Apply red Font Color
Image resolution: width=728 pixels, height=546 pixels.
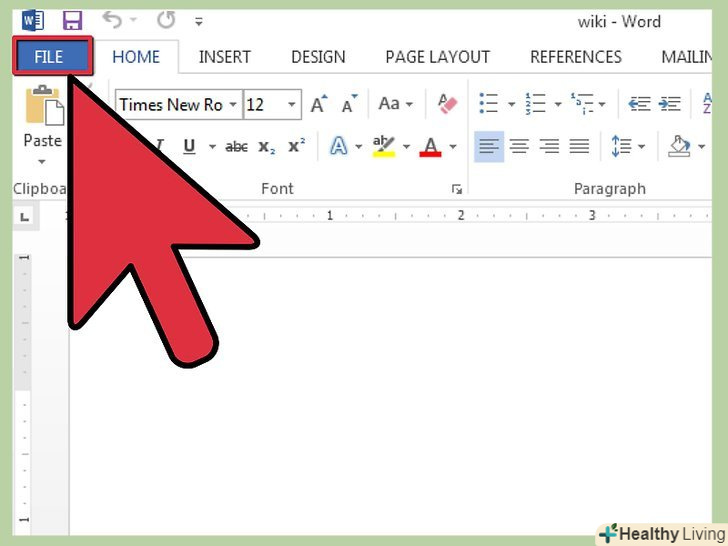[x=430, y=147]
